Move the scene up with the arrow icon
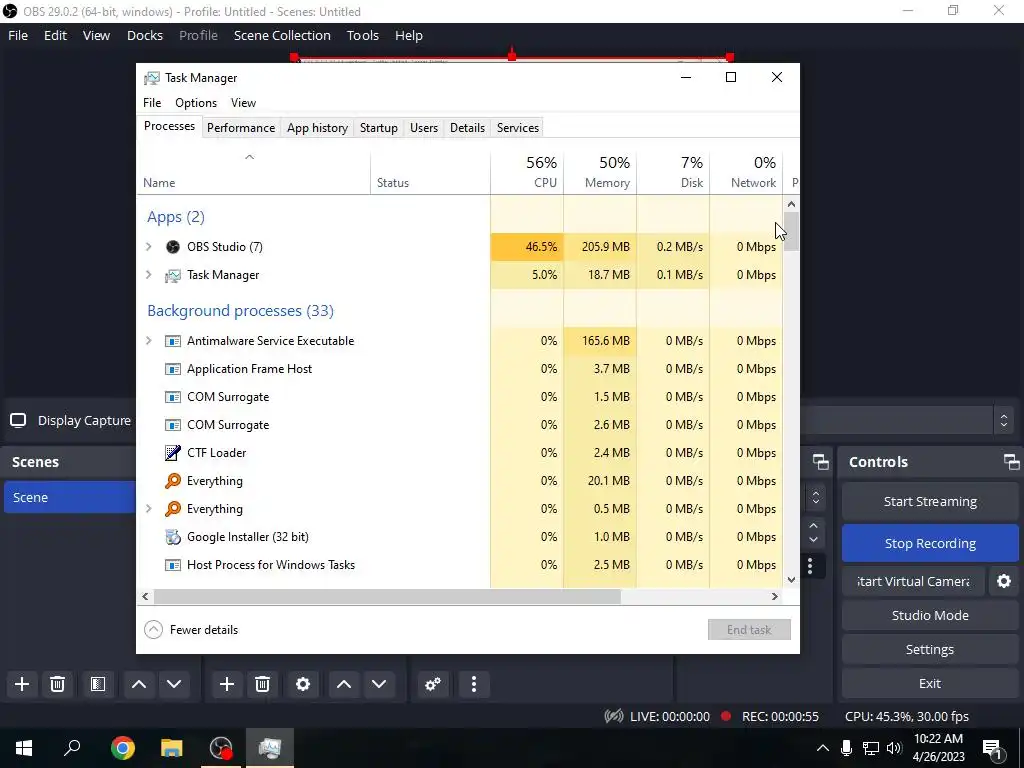Screen dimensions: 1024x768 coord(138,684)
